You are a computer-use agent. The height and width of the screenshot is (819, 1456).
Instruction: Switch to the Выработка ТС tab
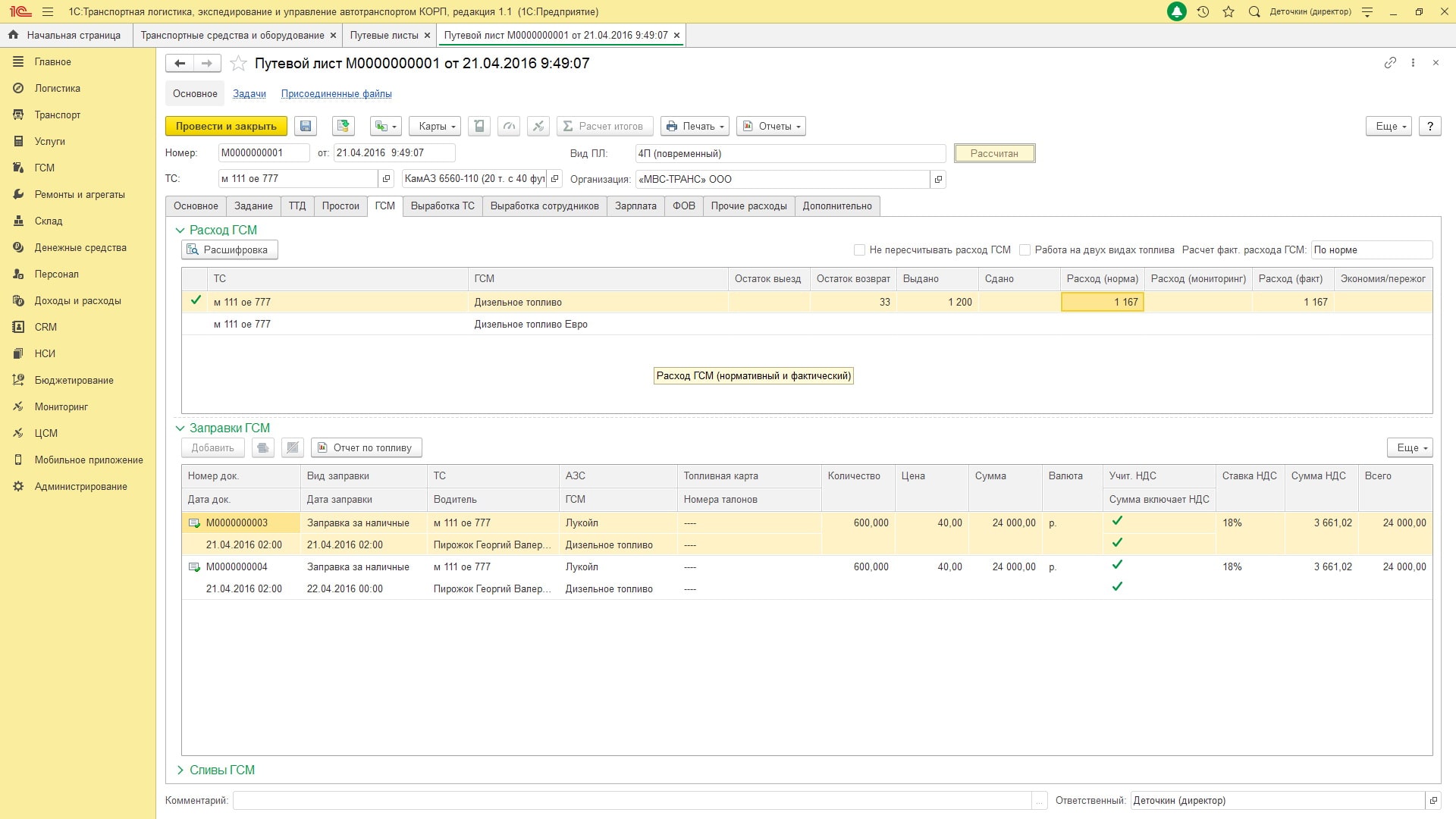[x=442, y=206]
